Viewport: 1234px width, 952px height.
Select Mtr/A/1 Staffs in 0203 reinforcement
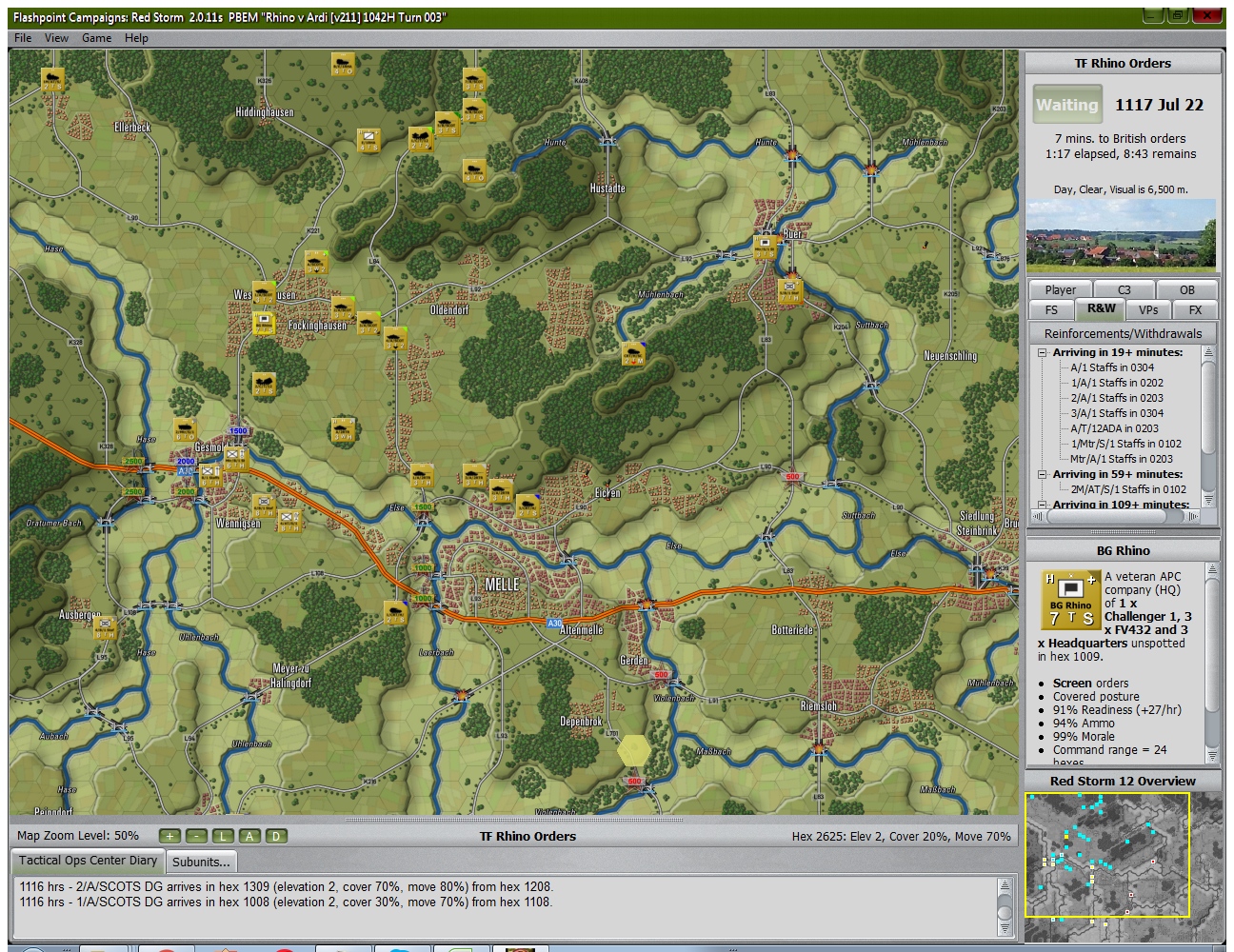[x=1121, y=459]
